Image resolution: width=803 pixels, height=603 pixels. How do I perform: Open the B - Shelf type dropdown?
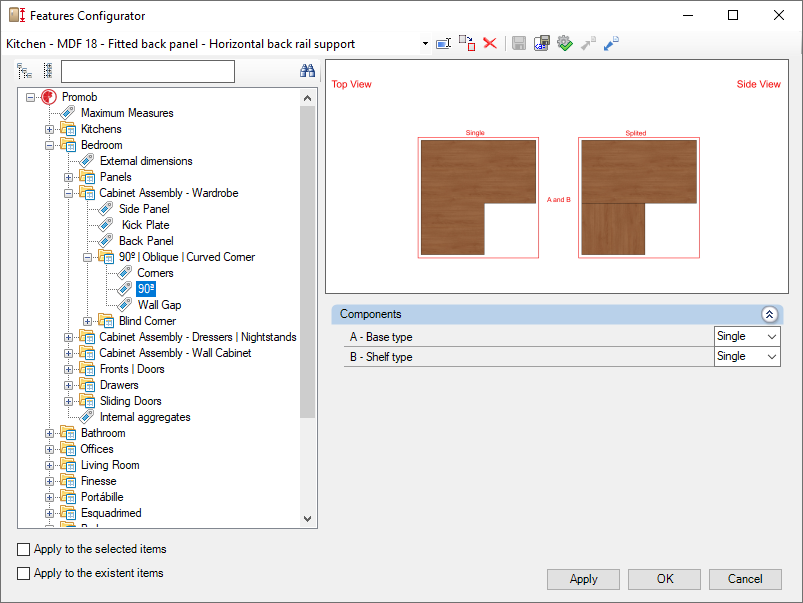tap(771, 357)
